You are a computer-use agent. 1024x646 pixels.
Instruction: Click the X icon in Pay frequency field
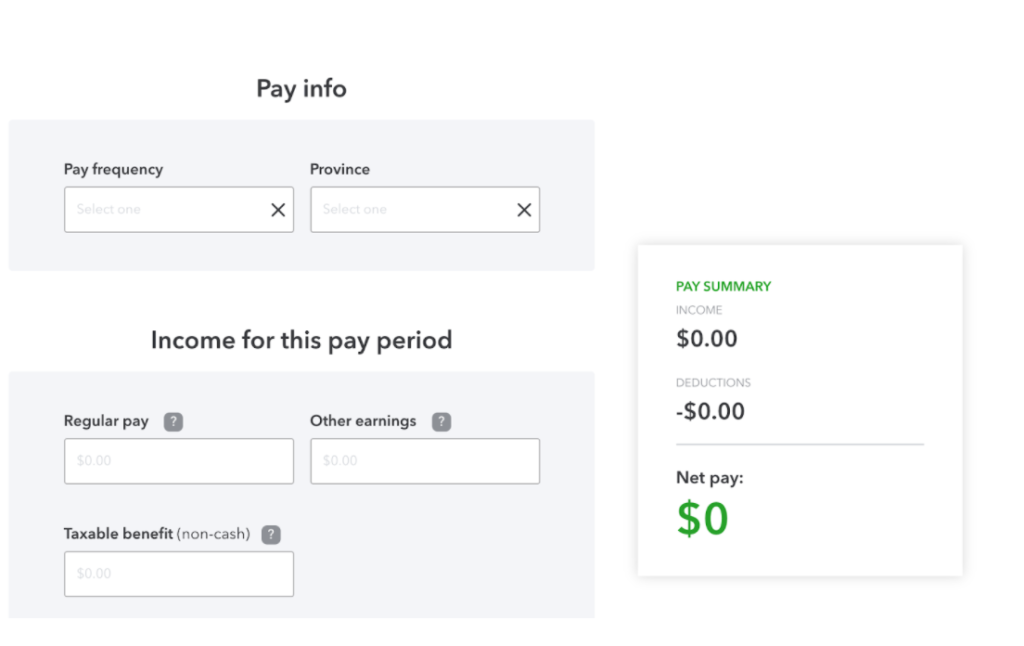278,210
